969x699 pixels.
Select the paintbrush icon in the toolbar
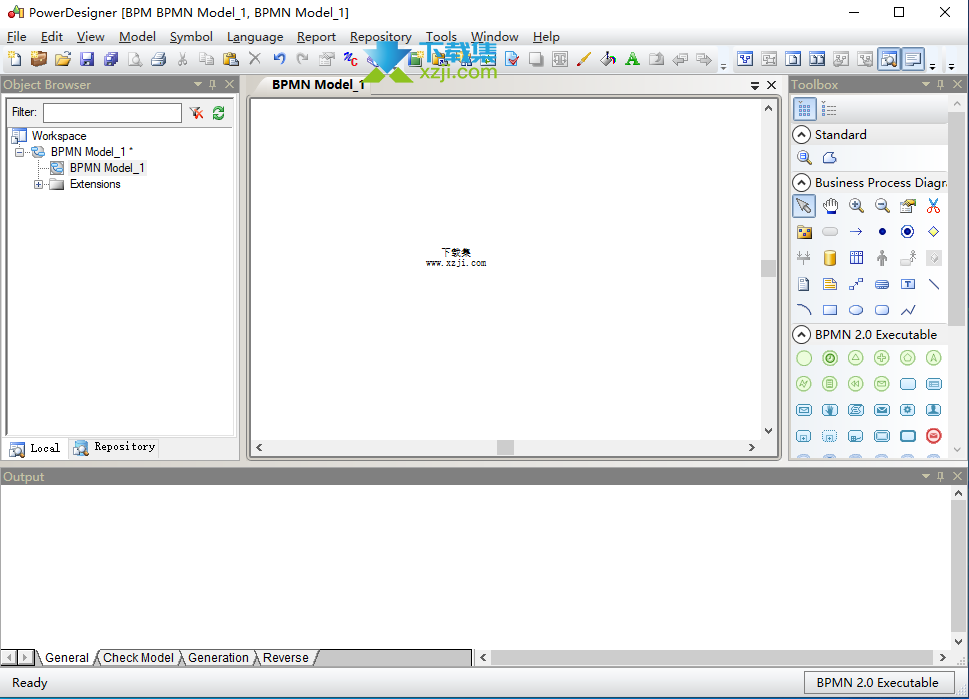pyautogui.click(x=583, y=59)
